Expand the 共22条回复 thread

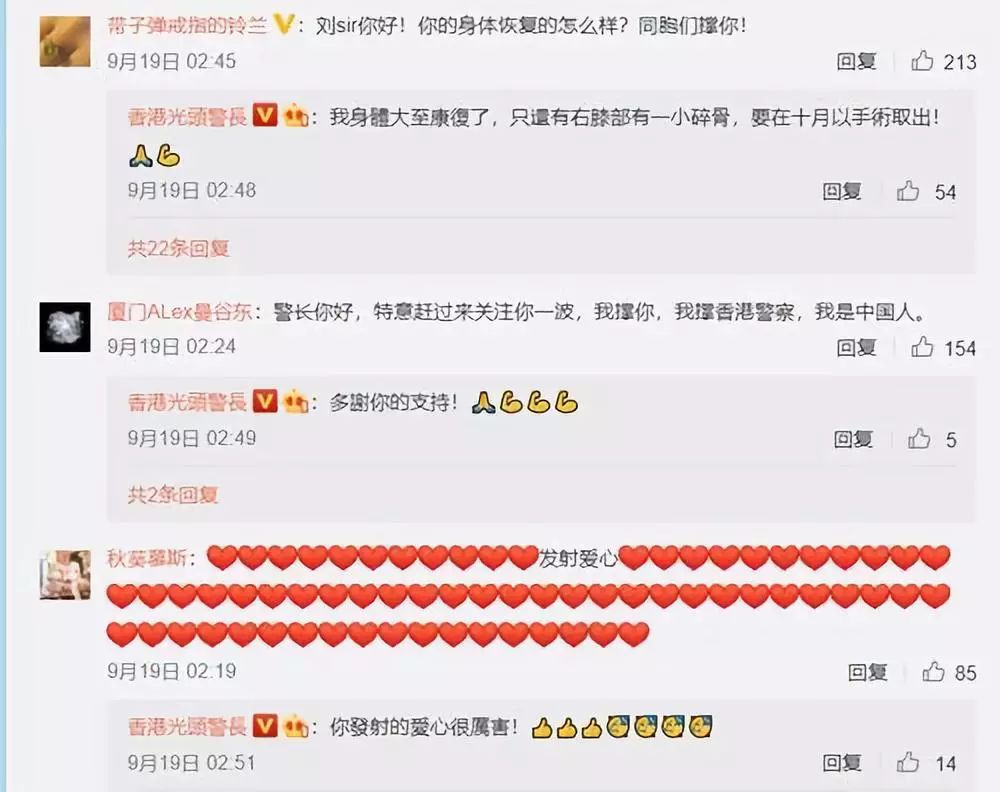point(179,248)
